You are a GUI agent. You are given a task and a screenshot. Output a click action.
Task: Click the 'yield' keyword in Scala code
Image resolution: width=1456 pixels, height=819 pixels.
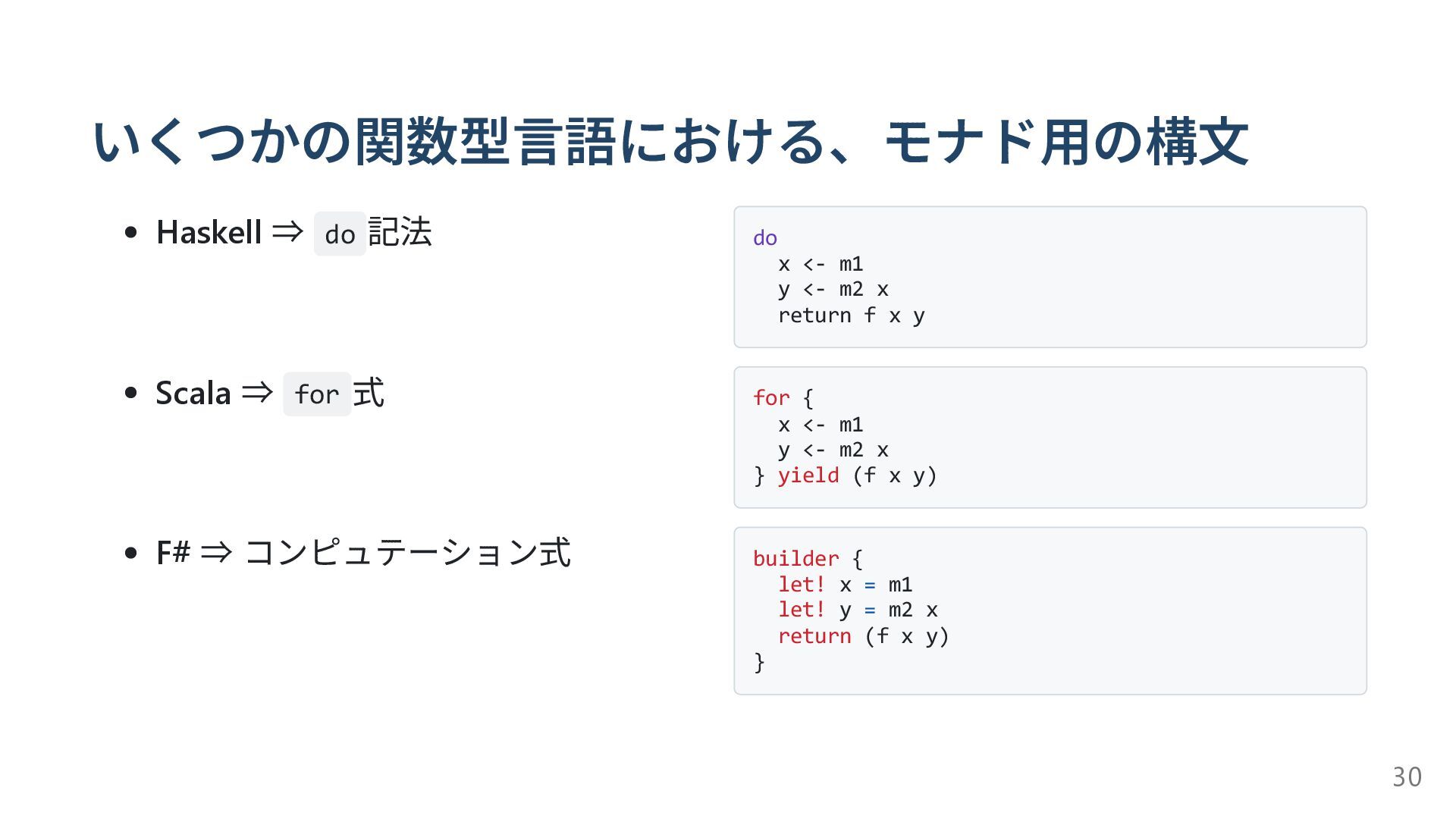(x=808, y=475)
